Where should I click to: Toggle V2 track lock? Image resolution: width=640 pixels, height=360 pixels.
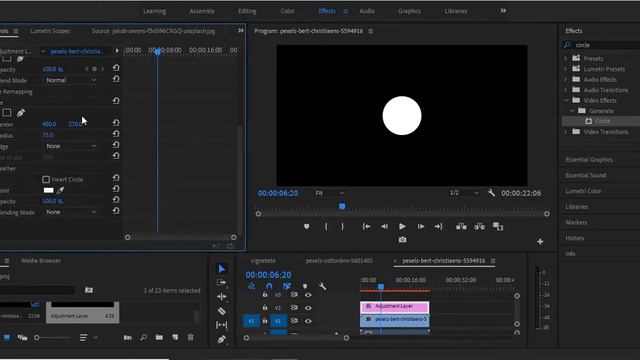pyautogui.click(x=265, y=307)
